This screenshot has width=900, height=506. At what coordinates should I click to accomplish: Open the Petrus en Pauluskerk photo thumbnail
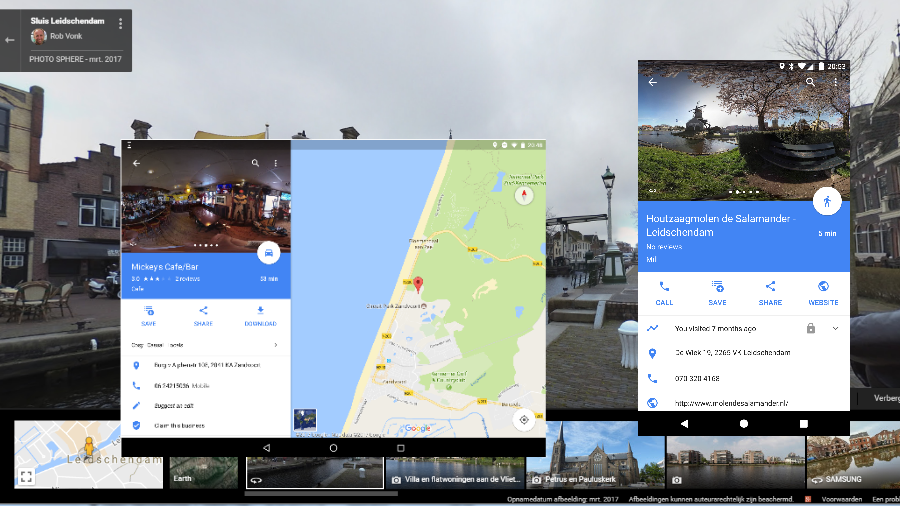(x=595, y=461)
